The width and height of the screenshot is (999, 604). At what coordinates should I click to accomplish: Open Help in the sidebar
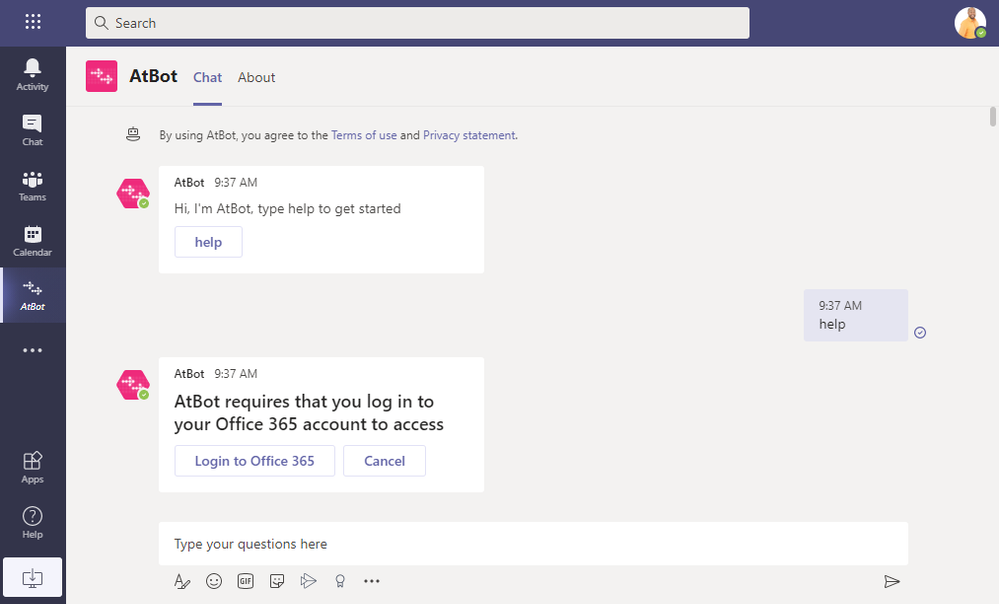pyautogui.click(x=32, y=522)
